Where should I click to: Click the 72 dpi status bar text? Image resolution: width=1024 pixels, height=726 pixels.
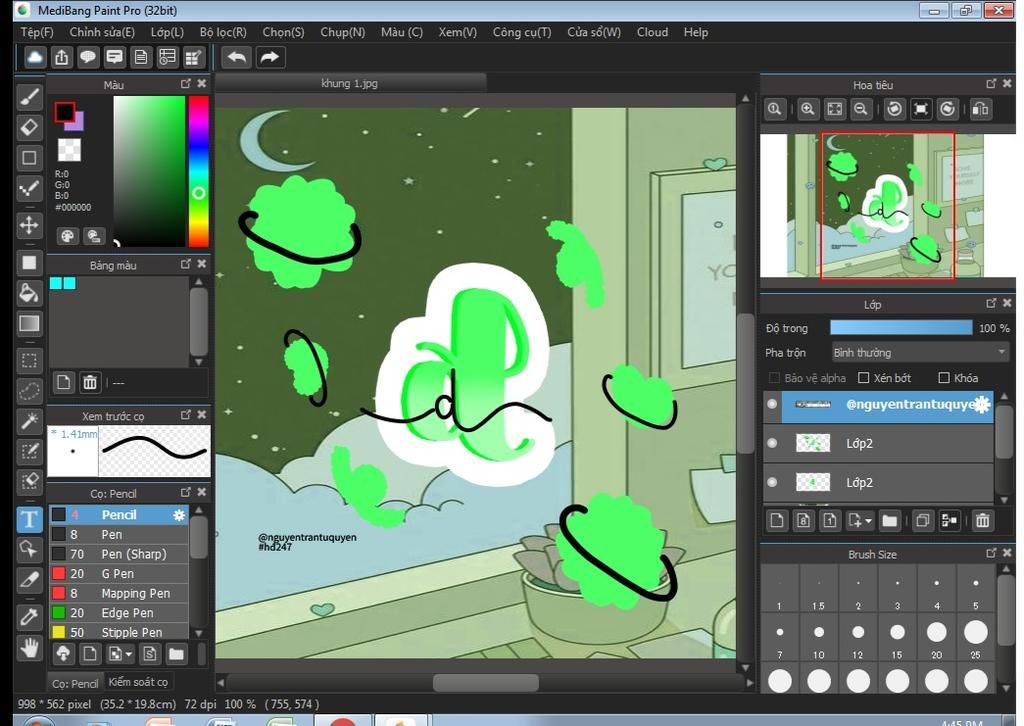(200, 704)
